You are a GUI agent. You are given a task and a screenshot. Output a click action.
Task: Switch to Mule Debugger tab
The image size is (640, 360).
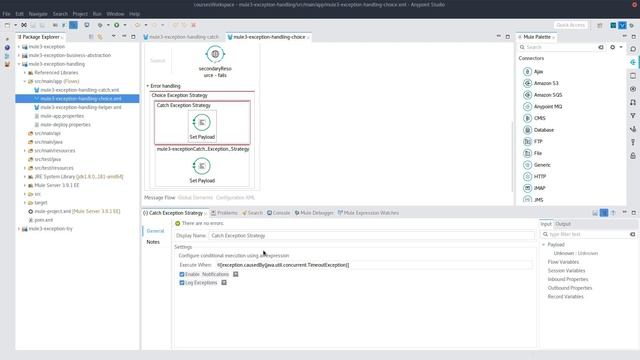(x=314, y=213)
